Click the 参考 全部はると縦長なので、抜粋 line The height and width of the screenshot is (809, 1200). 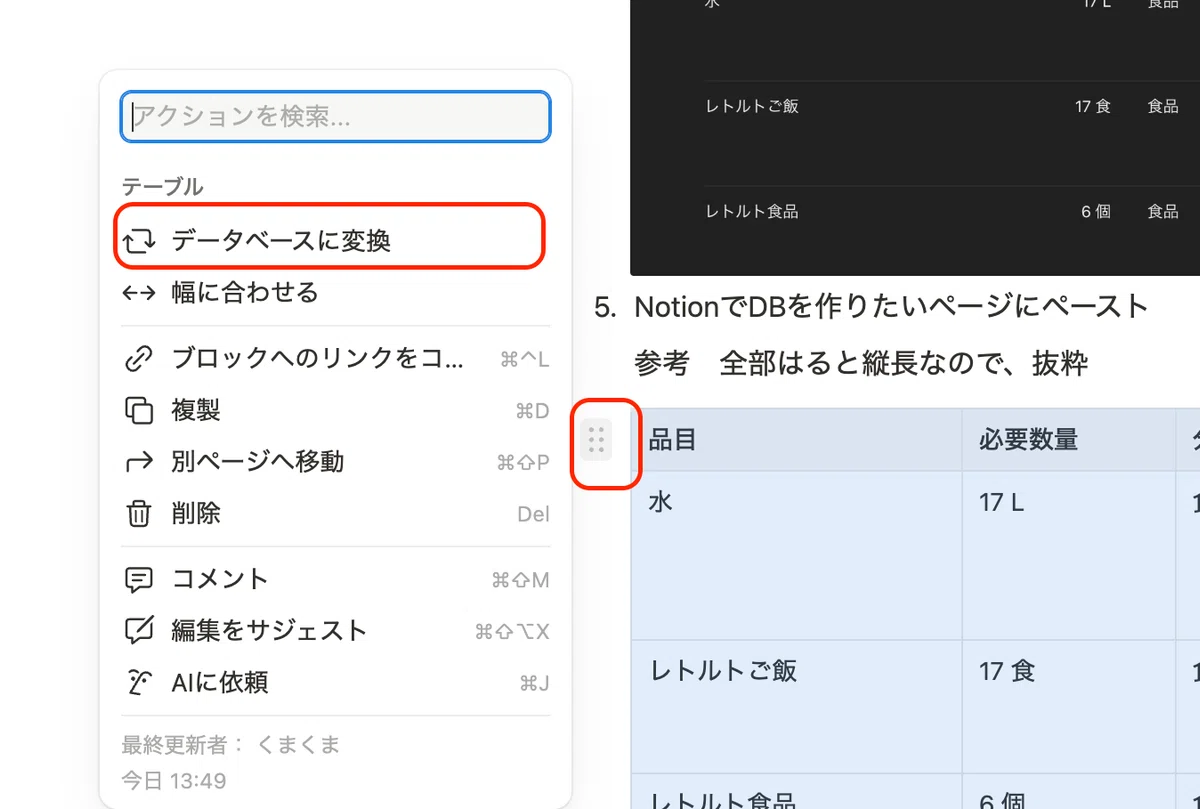pyautogui.click(x=861, y=363)
